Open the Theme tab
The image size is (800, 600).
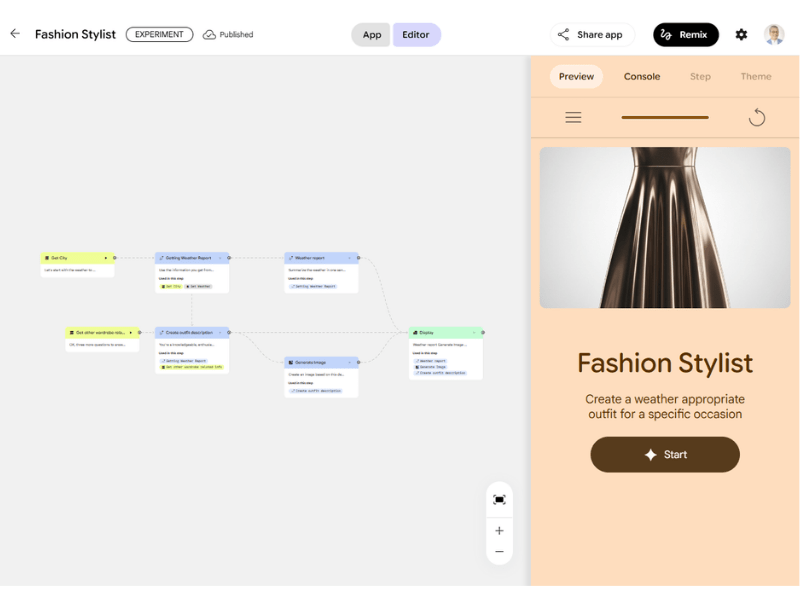point(755,77)
